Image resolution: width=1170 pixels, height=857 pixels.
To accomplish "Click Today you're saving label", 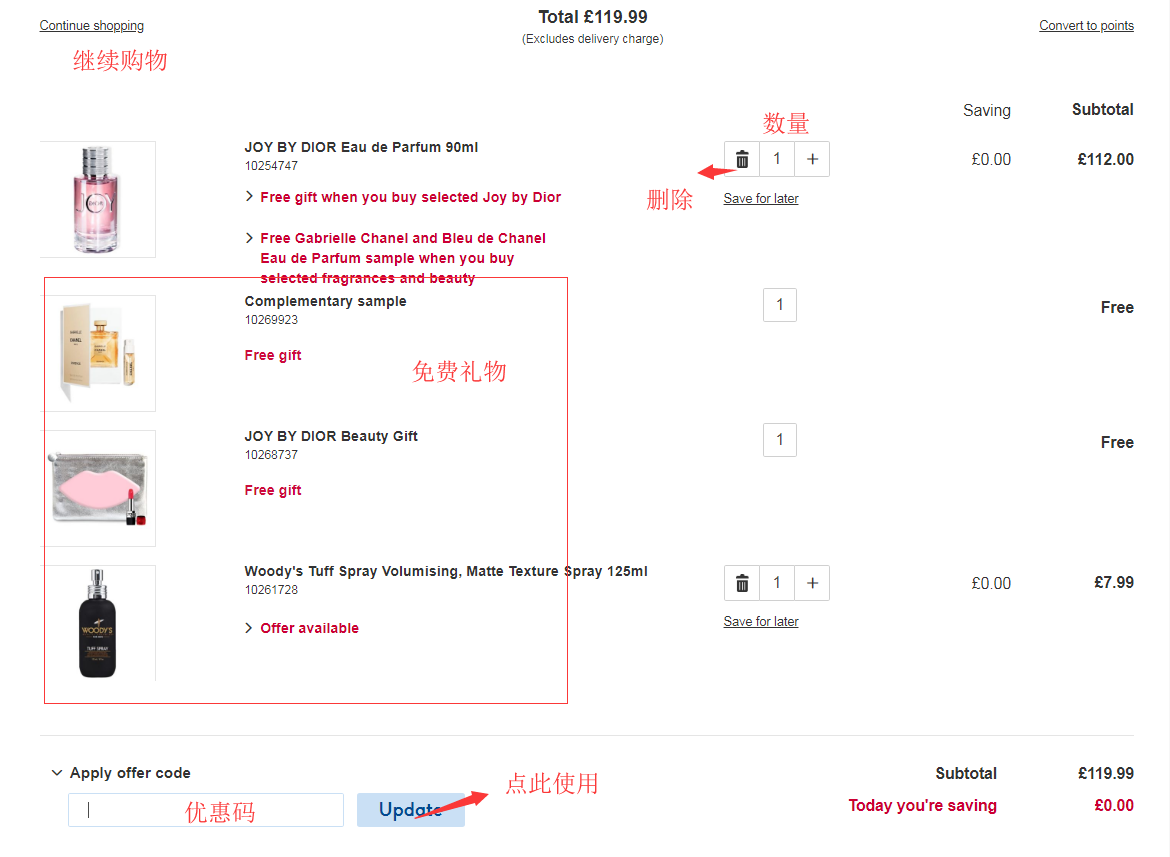I will [x=922, y=806].
